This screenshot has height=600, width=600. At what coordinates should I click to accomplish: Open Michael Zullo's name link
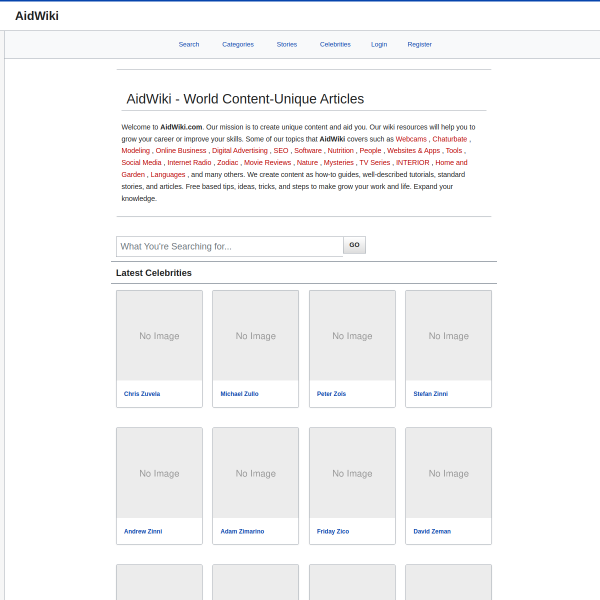239,394
